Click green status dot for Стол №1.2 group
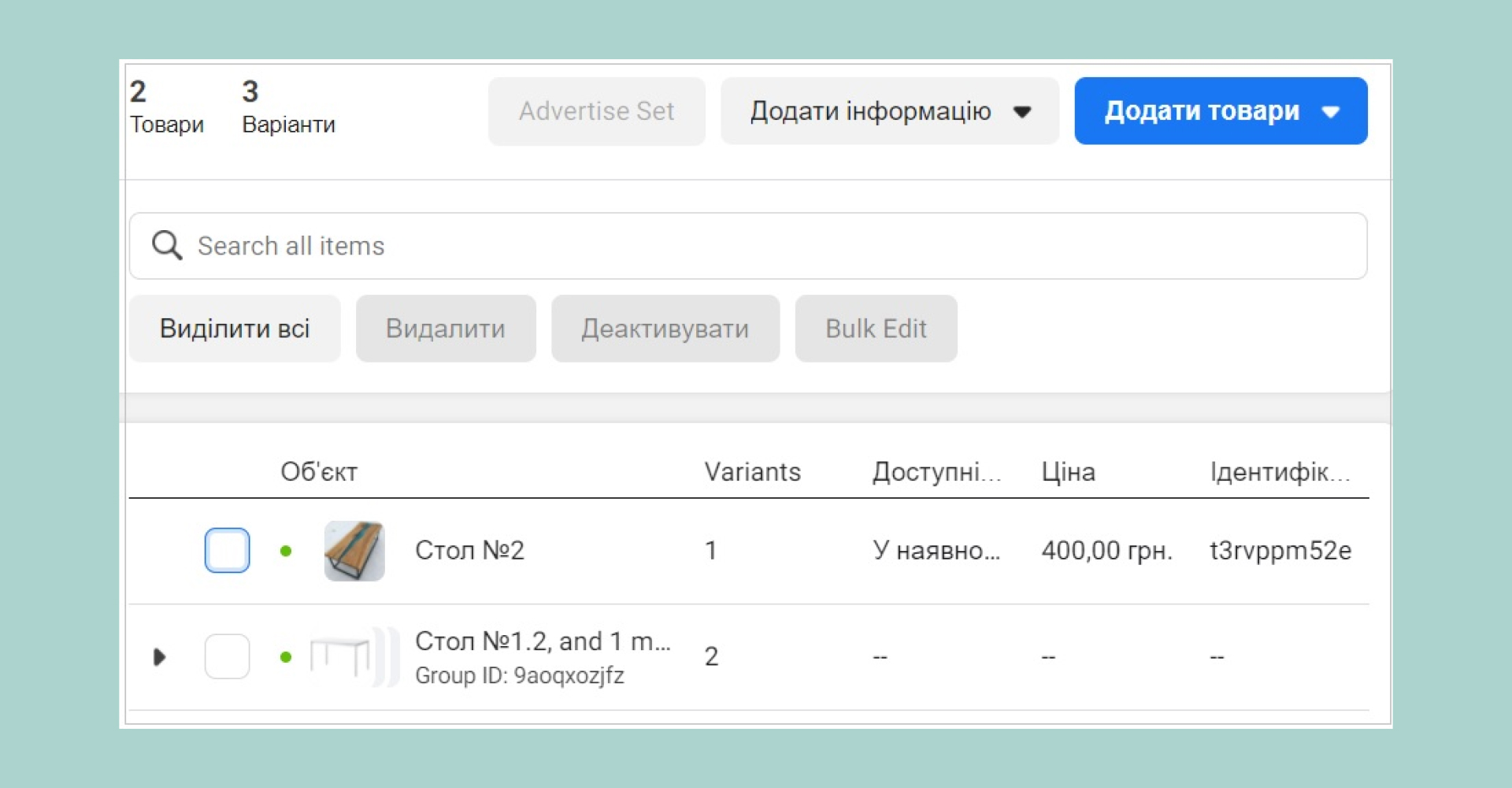 tap(286, 656)
